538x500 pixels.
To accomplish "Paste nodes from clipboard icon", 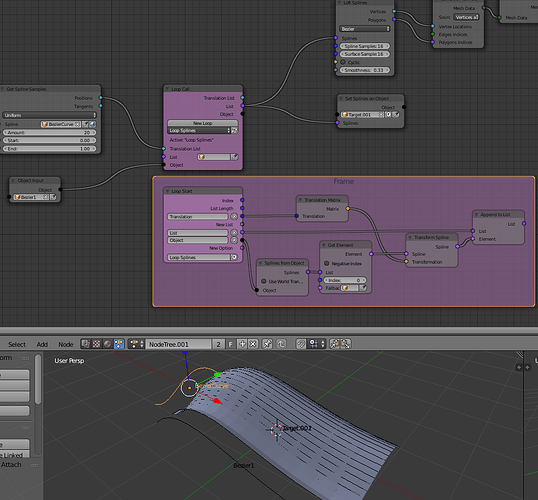I will [345, 344].
